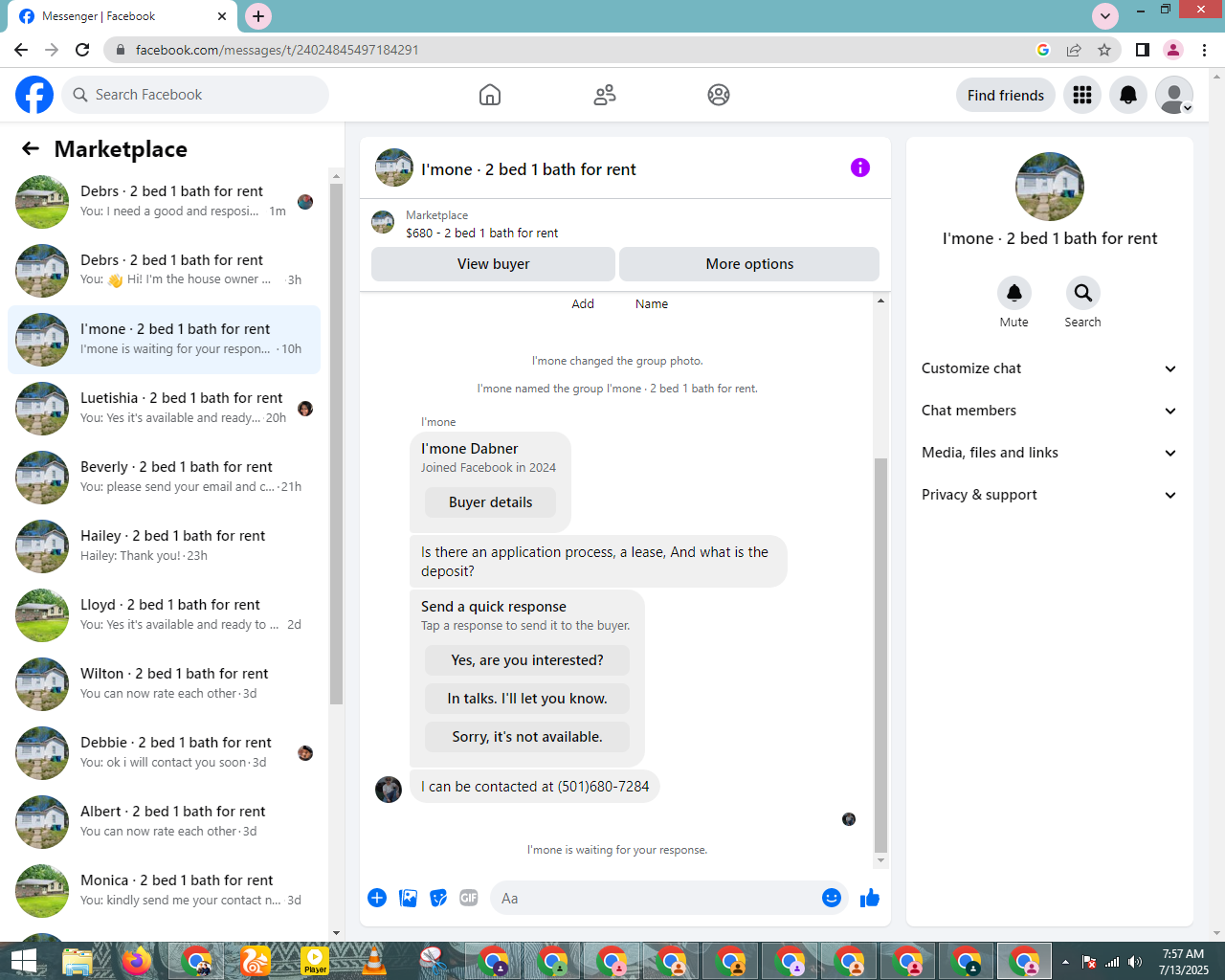The height and width of the screenshot is (980, 1225).
Task: Open a new browser tab
Action: pos(258,16)
